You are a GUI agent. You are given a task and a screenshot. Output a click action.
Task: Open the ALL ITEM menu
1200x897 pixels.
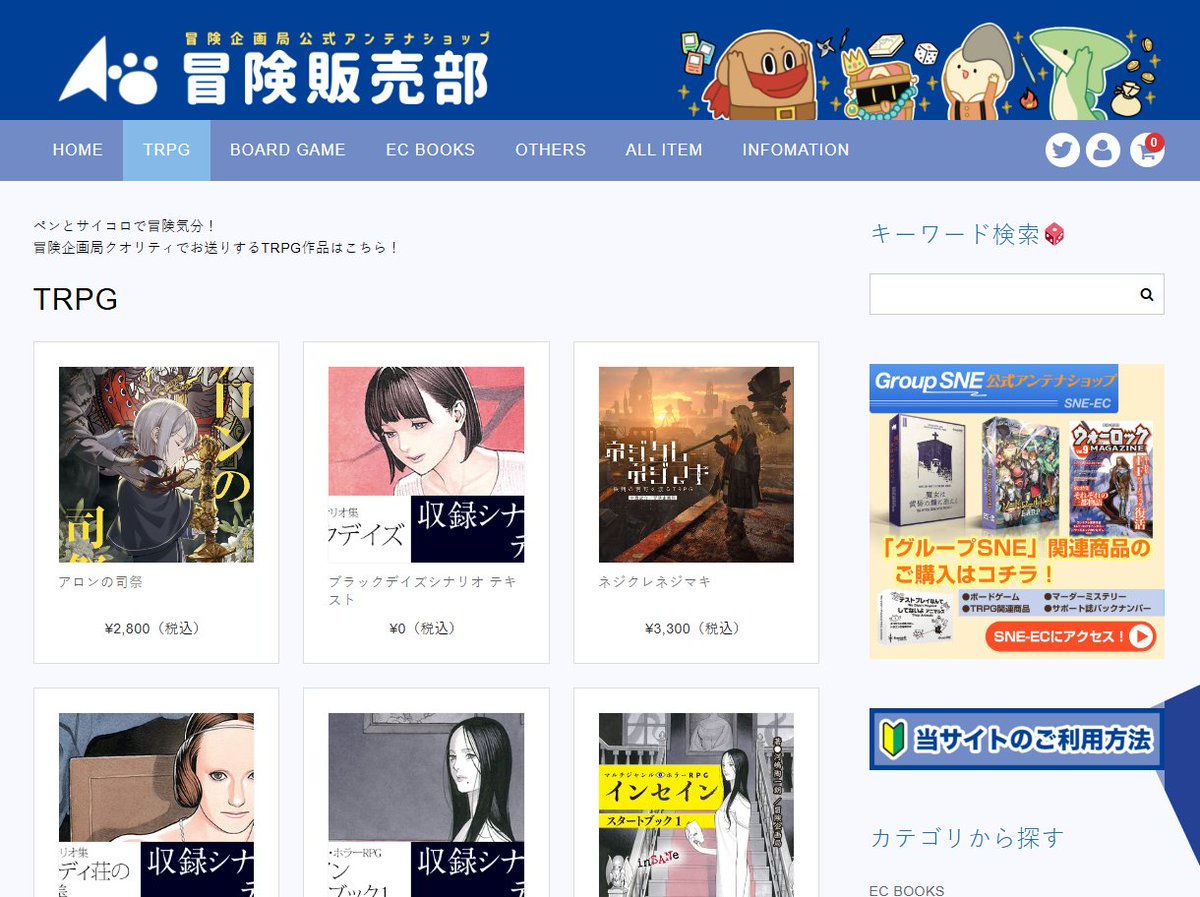tap(664, 150)
